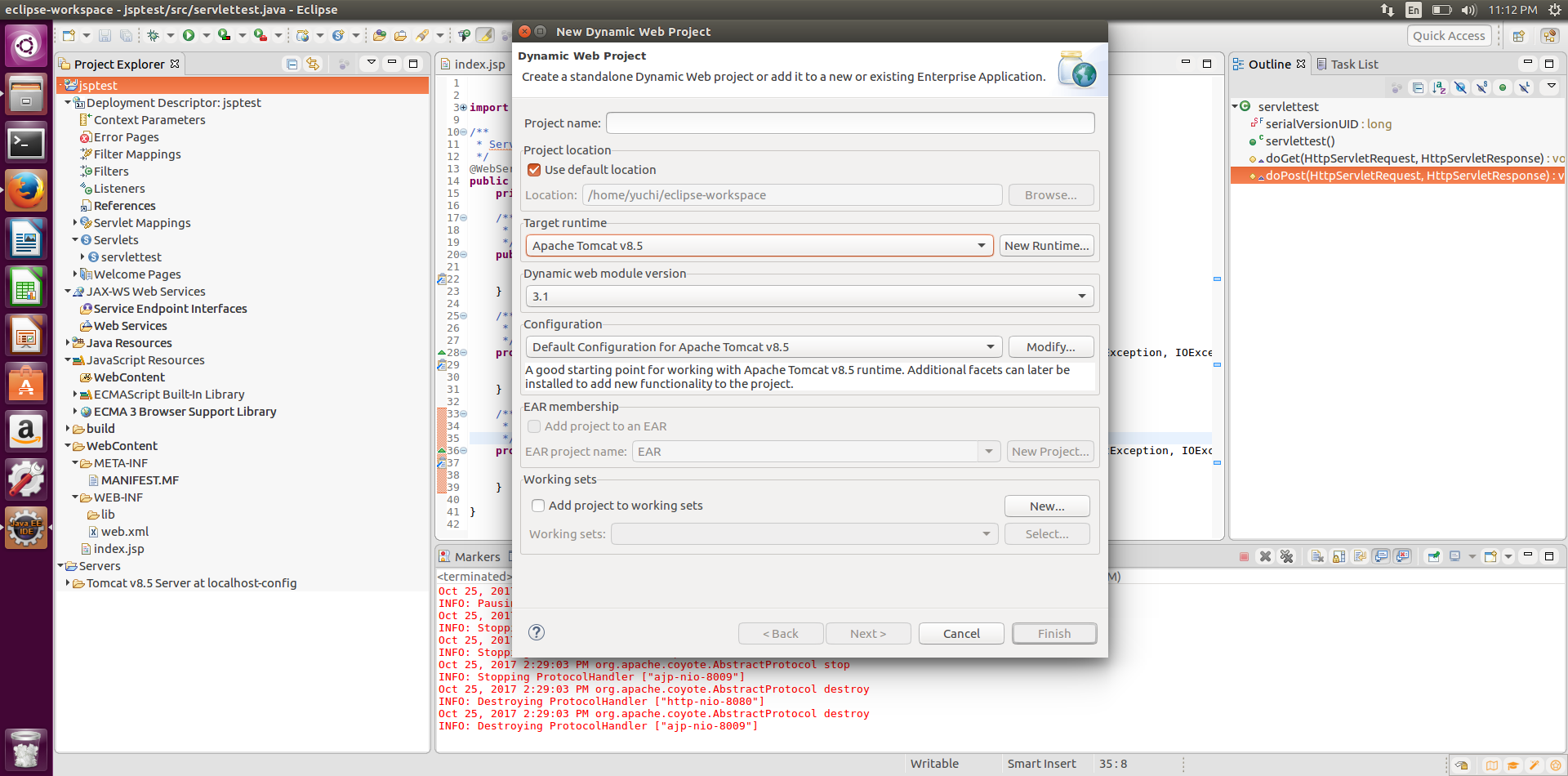Screen dimensions: 1568x776
Task: Click Pin Console icon
Action: click(1433, 556)
